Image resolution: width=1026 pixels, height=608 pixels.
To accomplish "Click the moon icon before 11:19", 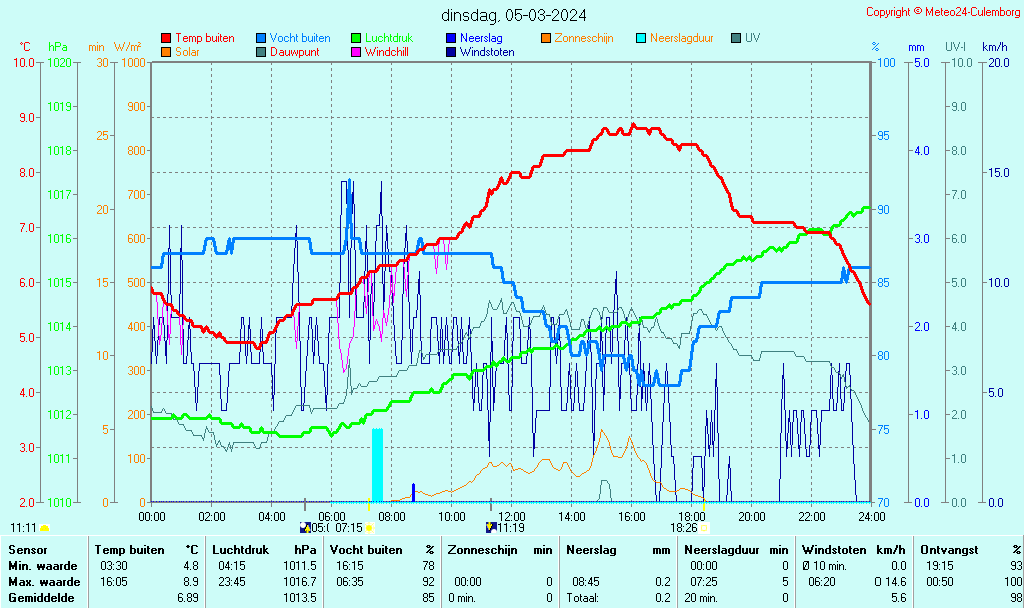I will [x=491, y=527].
